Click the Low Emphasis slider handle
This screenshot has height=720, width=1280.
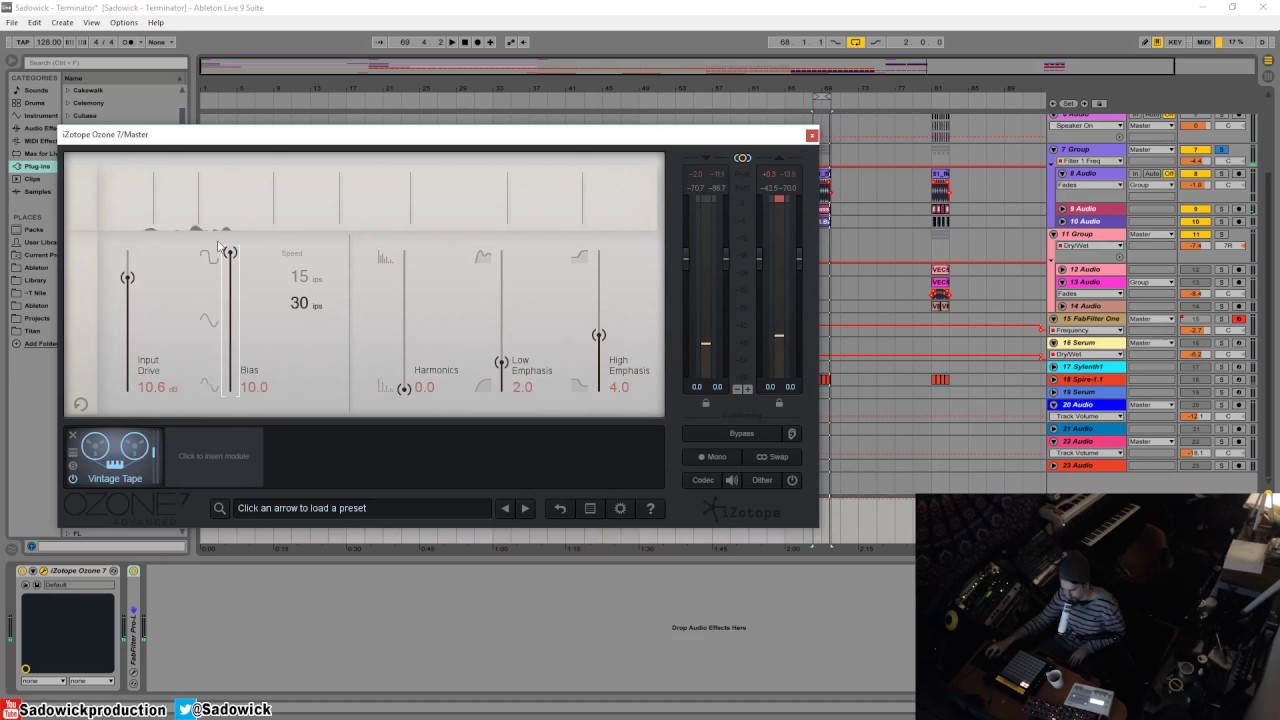tap(501, 362)
